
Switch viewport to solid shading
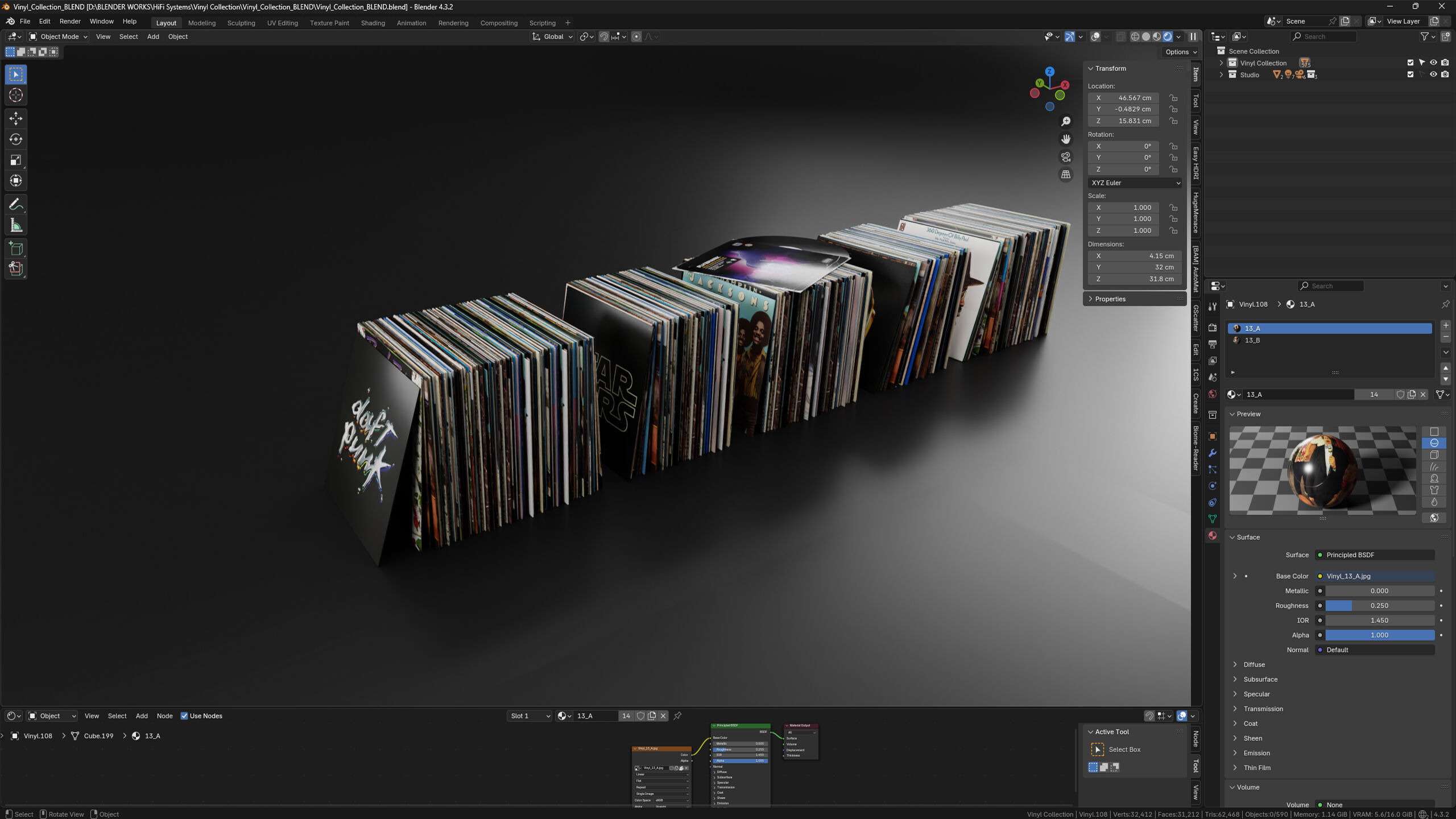1146,36
